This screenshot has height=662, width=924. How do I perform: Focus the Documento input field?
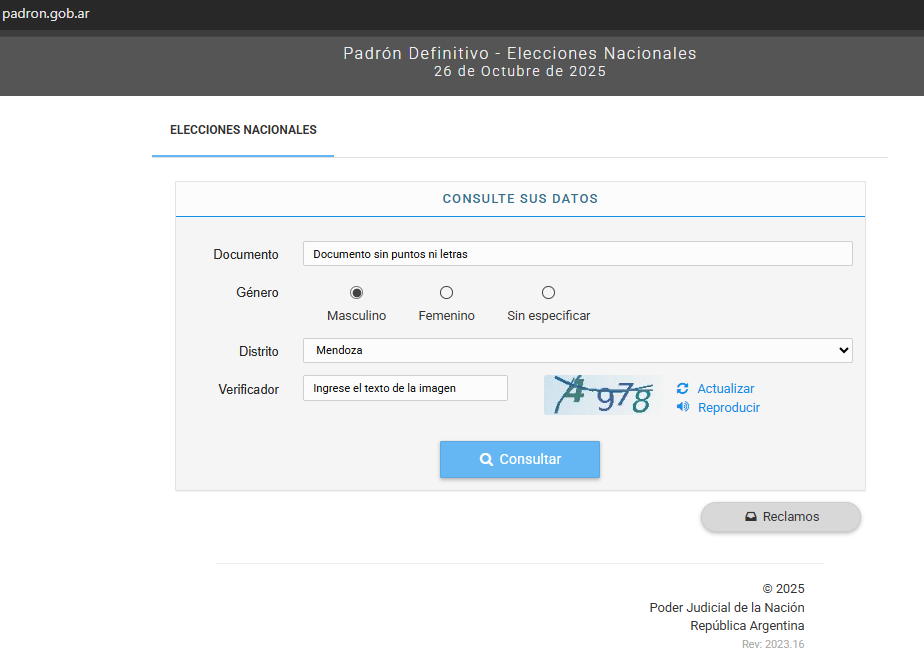577,254
